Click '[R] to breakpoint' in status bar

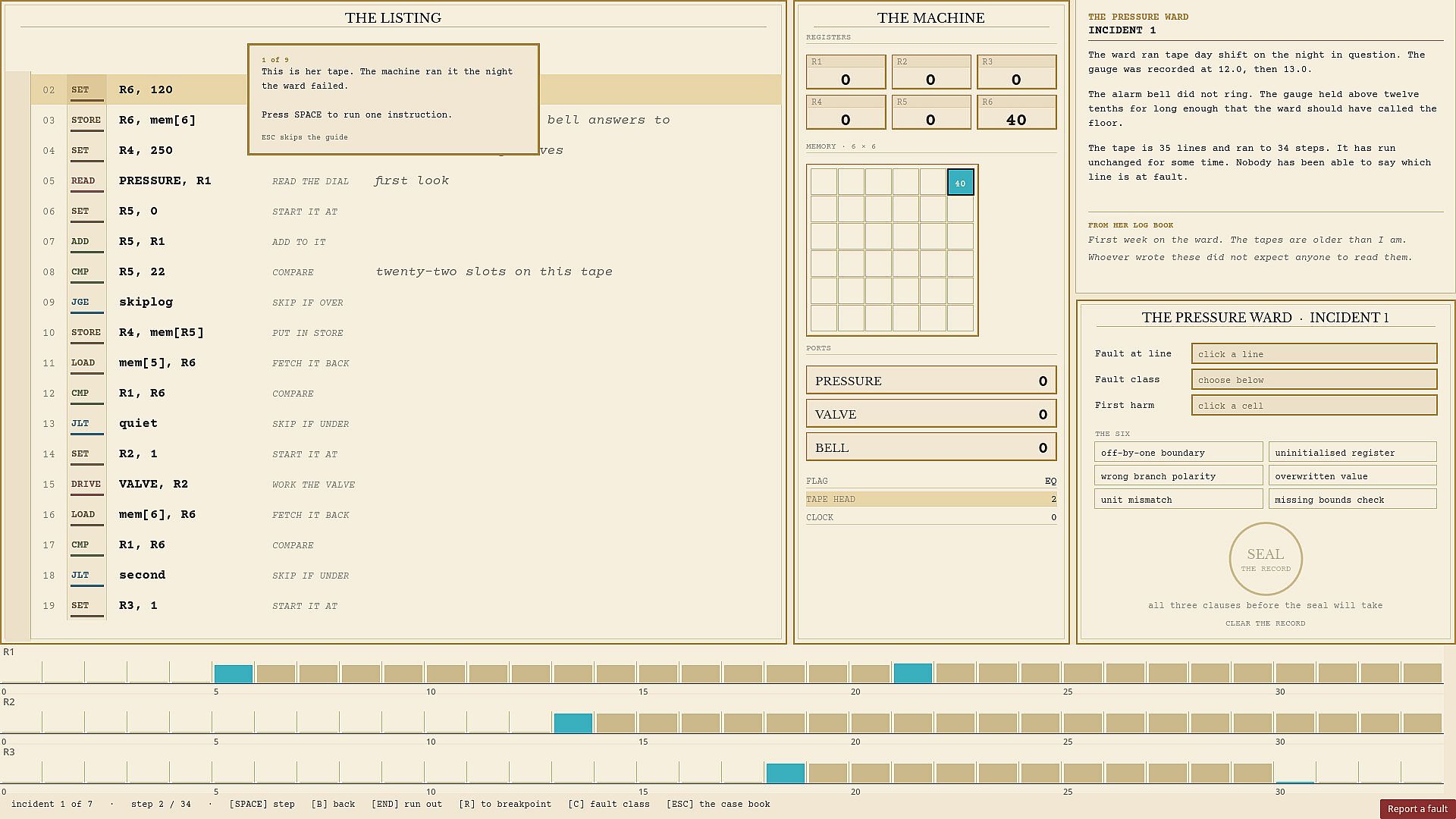pyautogui.click(x=505, y=804)
